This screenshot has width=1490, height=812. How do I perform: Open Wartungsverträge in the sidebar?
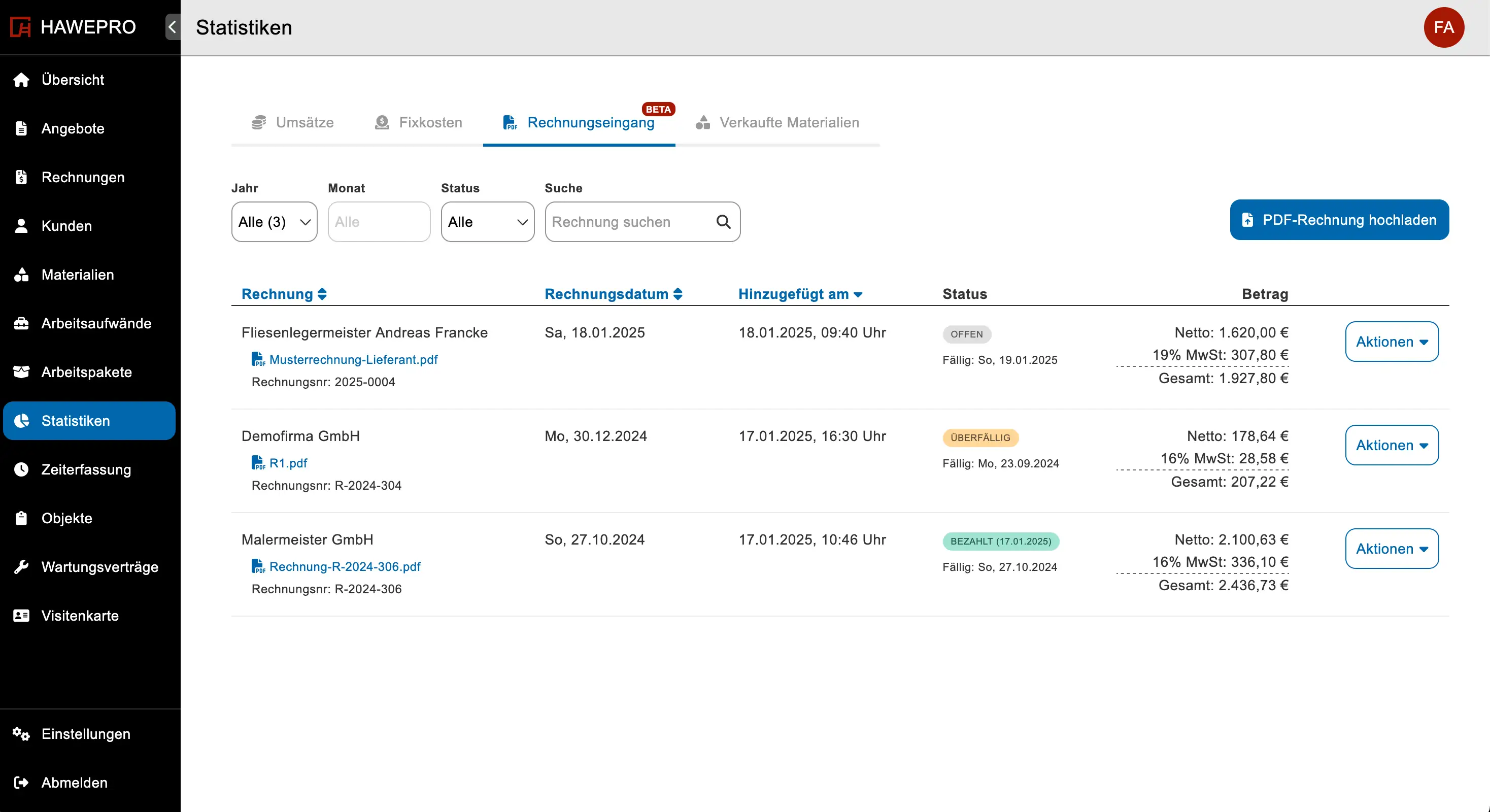[89, 567]
